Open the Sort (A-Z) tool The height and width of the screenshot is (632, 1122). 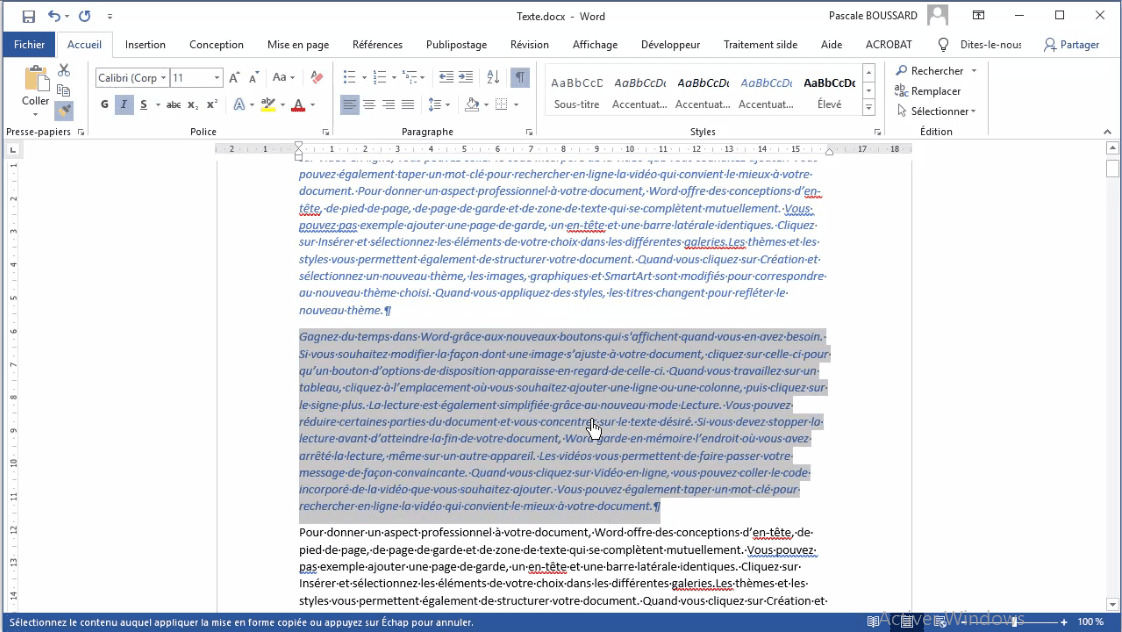click(x=493, y=77)
